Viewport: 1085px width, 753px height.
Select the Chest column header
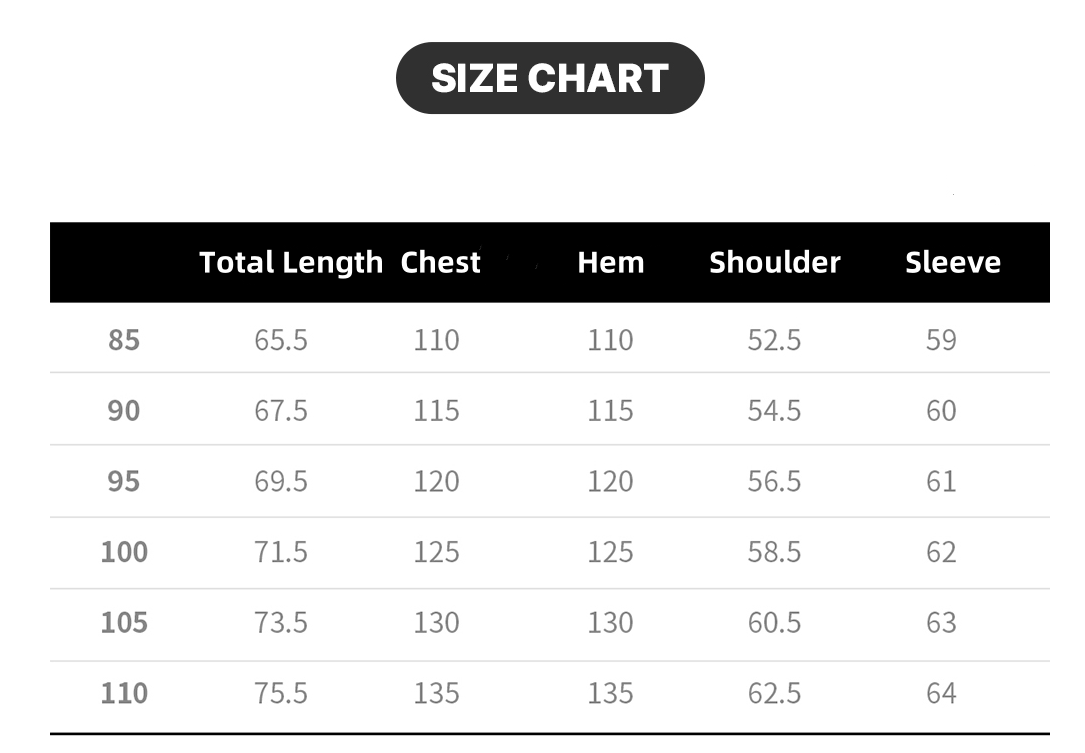[440, 262]
